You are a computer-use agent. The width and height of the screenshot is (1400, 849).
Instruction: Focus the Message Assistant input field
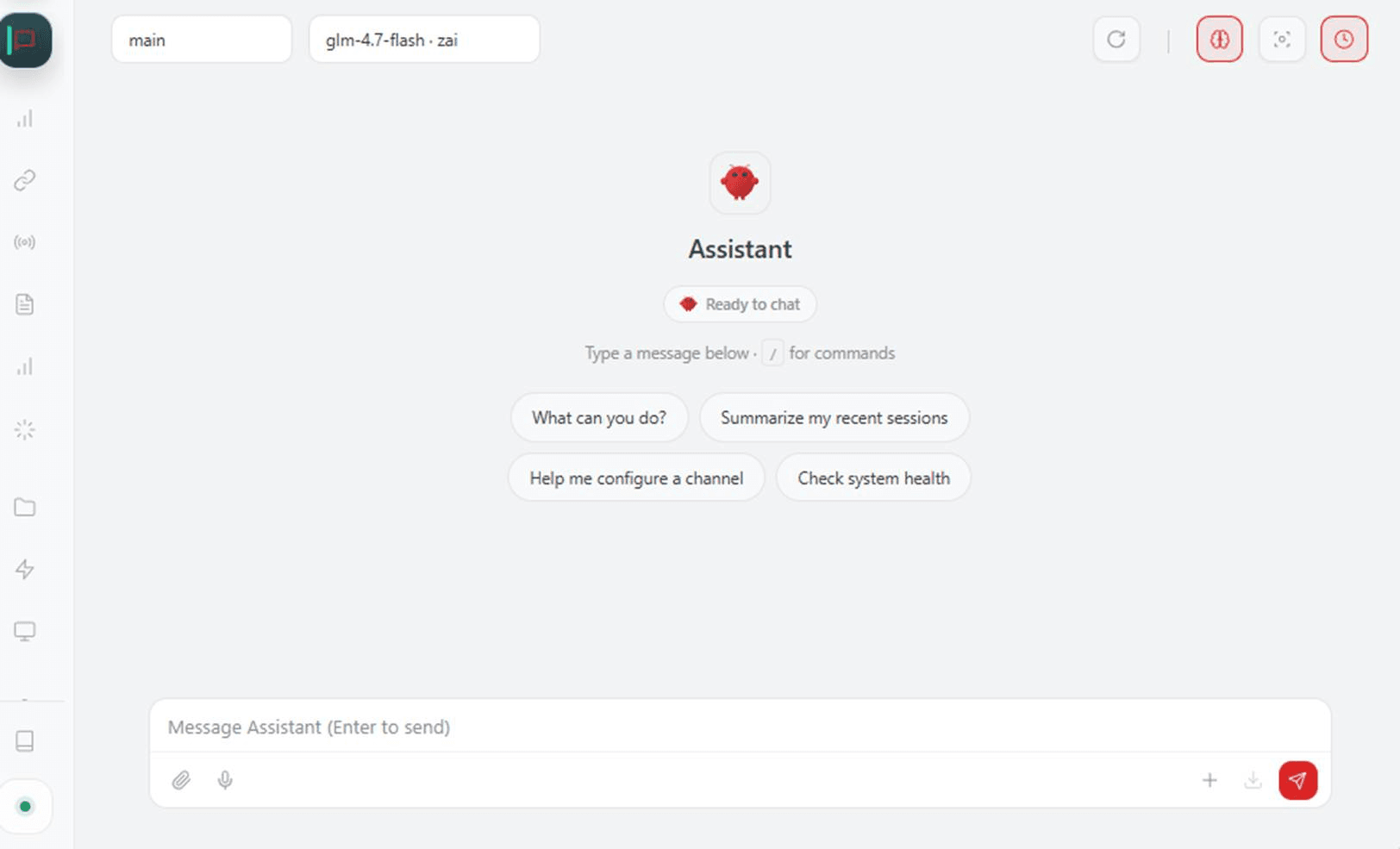[x=740, y=727]
